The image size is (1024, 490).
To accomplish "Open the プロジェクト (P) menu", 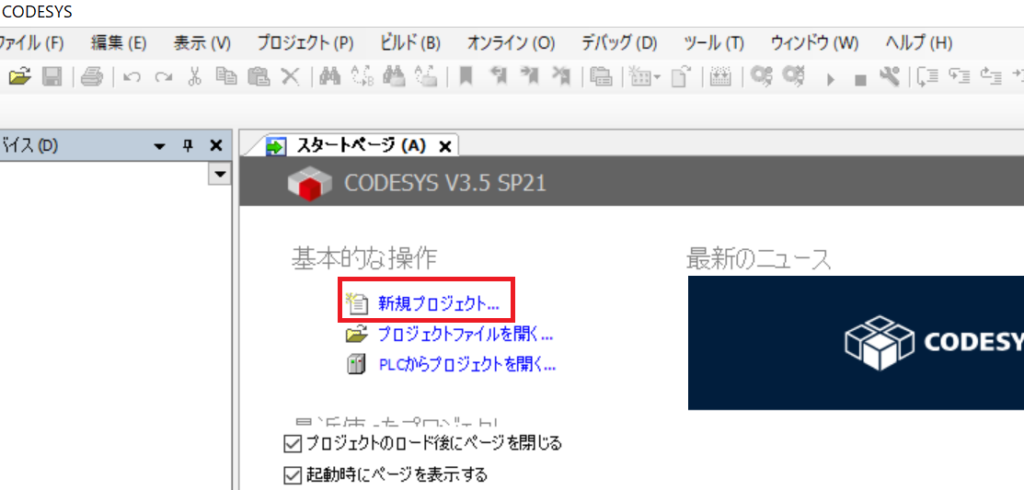I will pyautogui.click(x=305, y=43).
